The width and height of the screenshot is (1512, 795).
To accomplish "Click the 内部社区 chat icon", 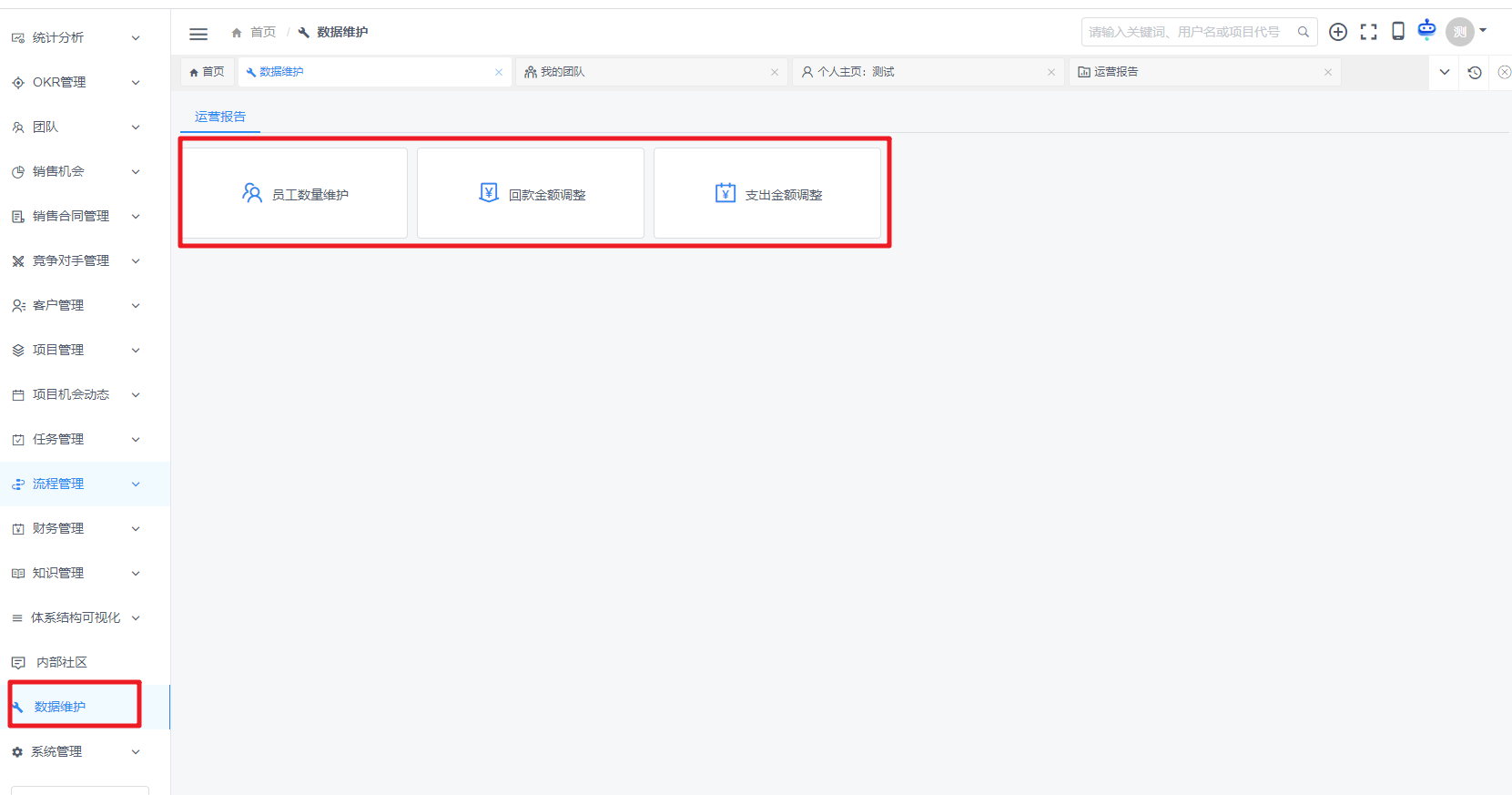I will [x=18, y=663].
